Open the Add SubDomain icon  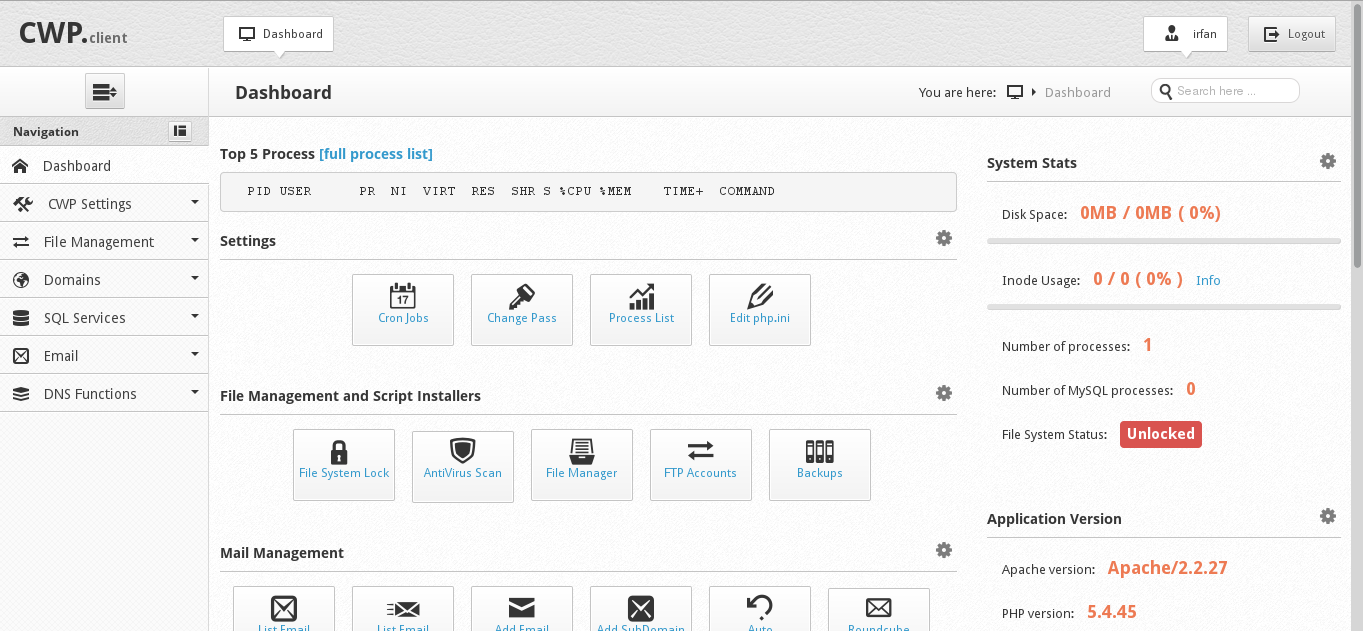click(641, 609)
